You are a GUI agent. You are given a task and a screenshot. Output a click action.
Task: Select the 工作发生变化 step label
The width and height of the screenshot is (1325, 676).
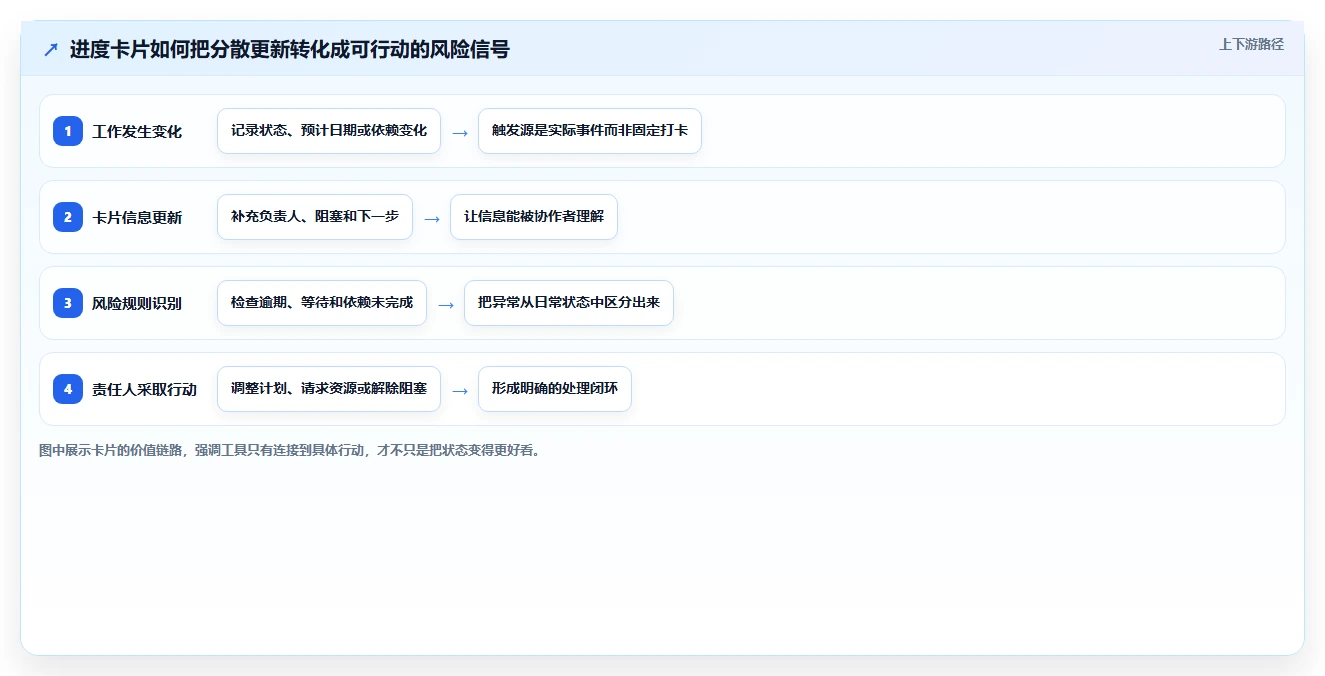137,131
